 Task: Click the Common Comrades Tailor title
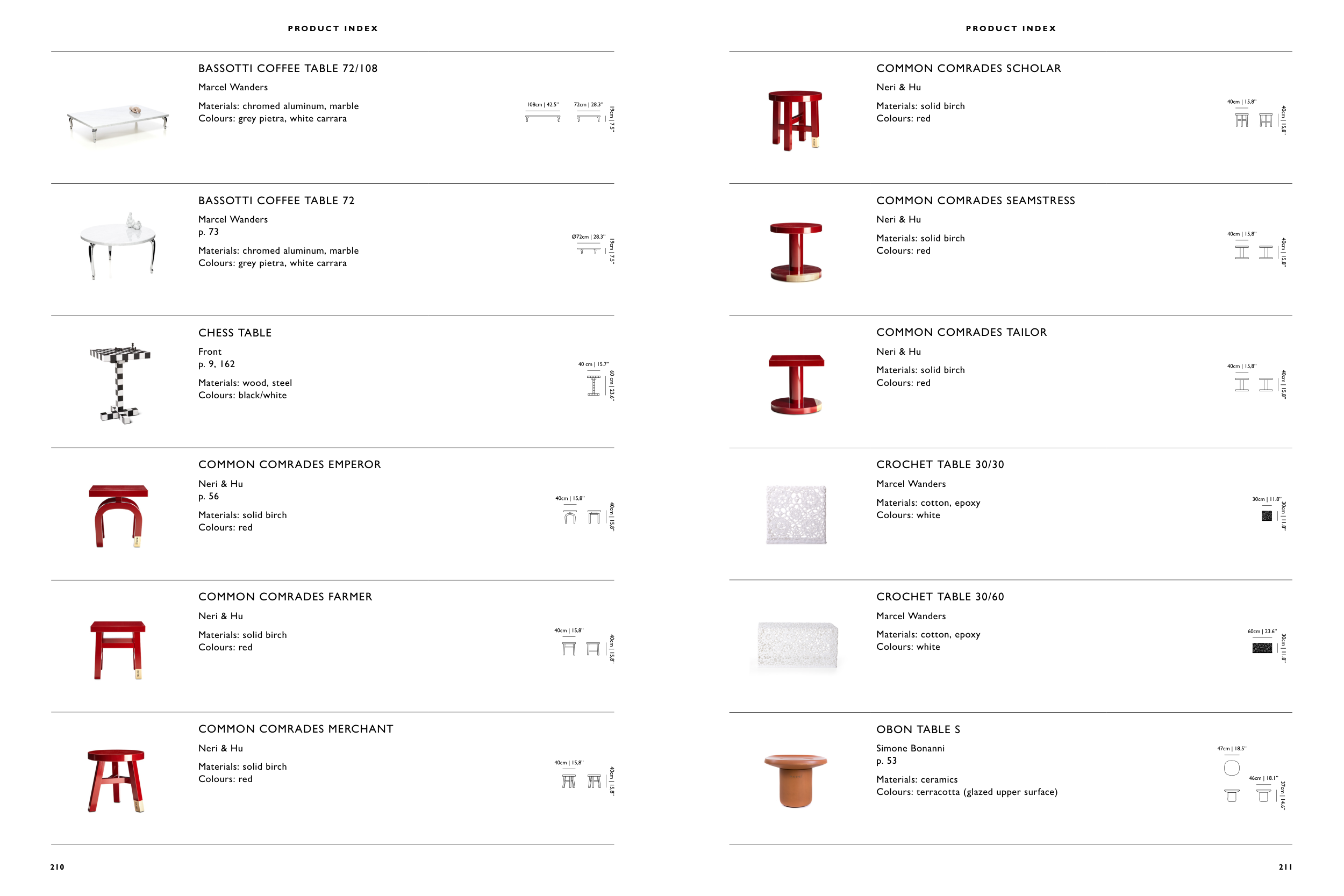961,332
